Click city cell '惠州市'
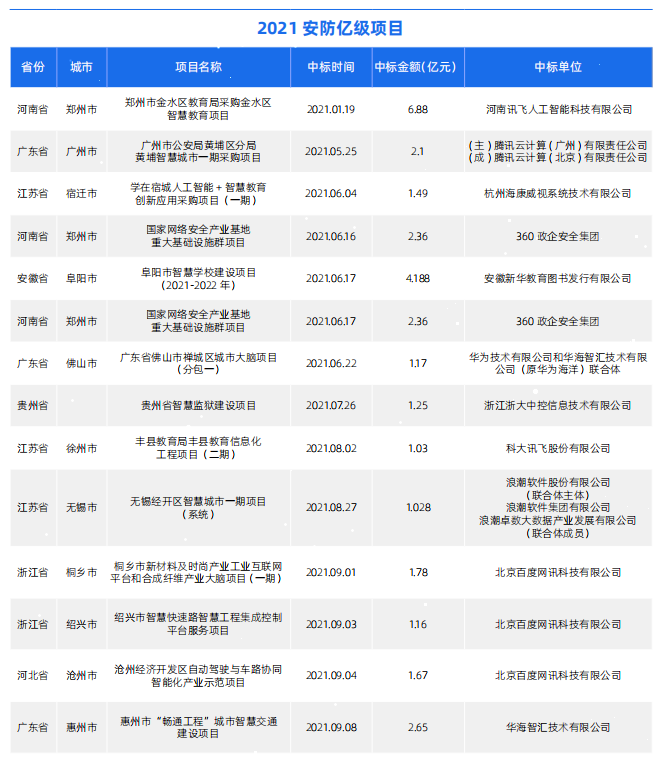671x767 pixels. point(82,728)
